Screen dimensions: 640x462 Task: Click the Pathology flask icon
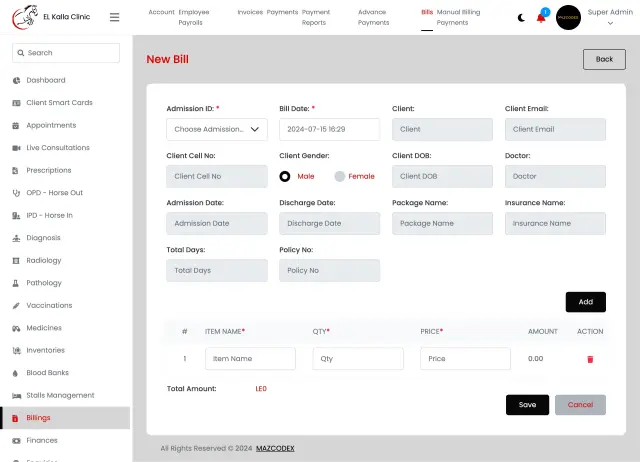[16, 283]
